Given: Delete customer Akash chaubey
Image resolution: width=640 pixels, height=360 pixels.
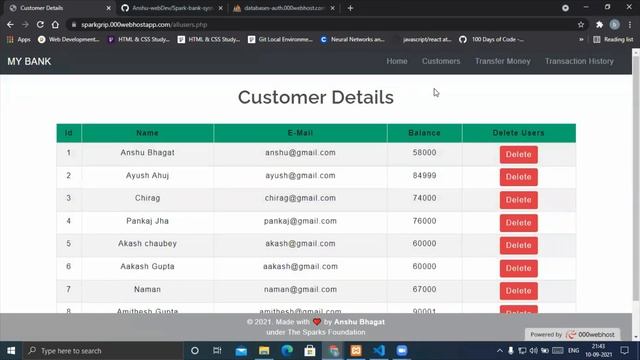Looking at the screenshot, I should [x=518, y=245].
